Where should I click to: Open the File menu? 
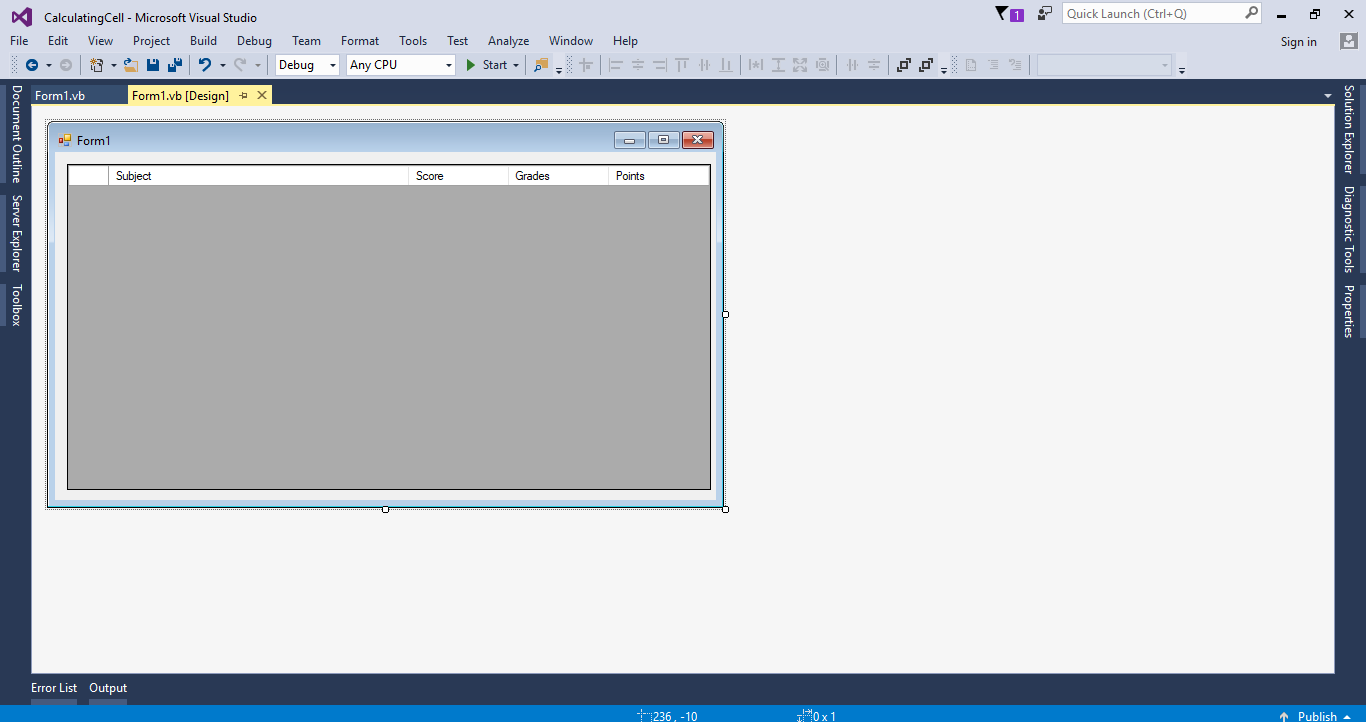pos(19,41)
